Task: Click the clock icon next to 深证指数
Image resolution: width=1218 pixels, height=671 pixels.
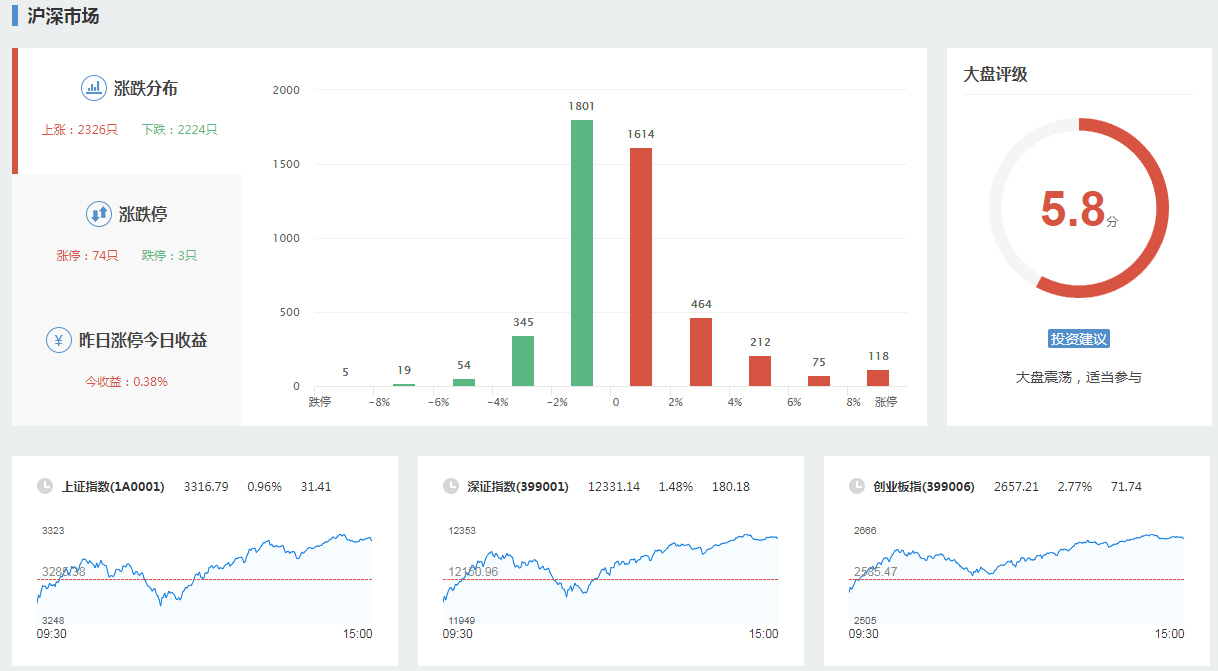Action: tap(451, 487)
